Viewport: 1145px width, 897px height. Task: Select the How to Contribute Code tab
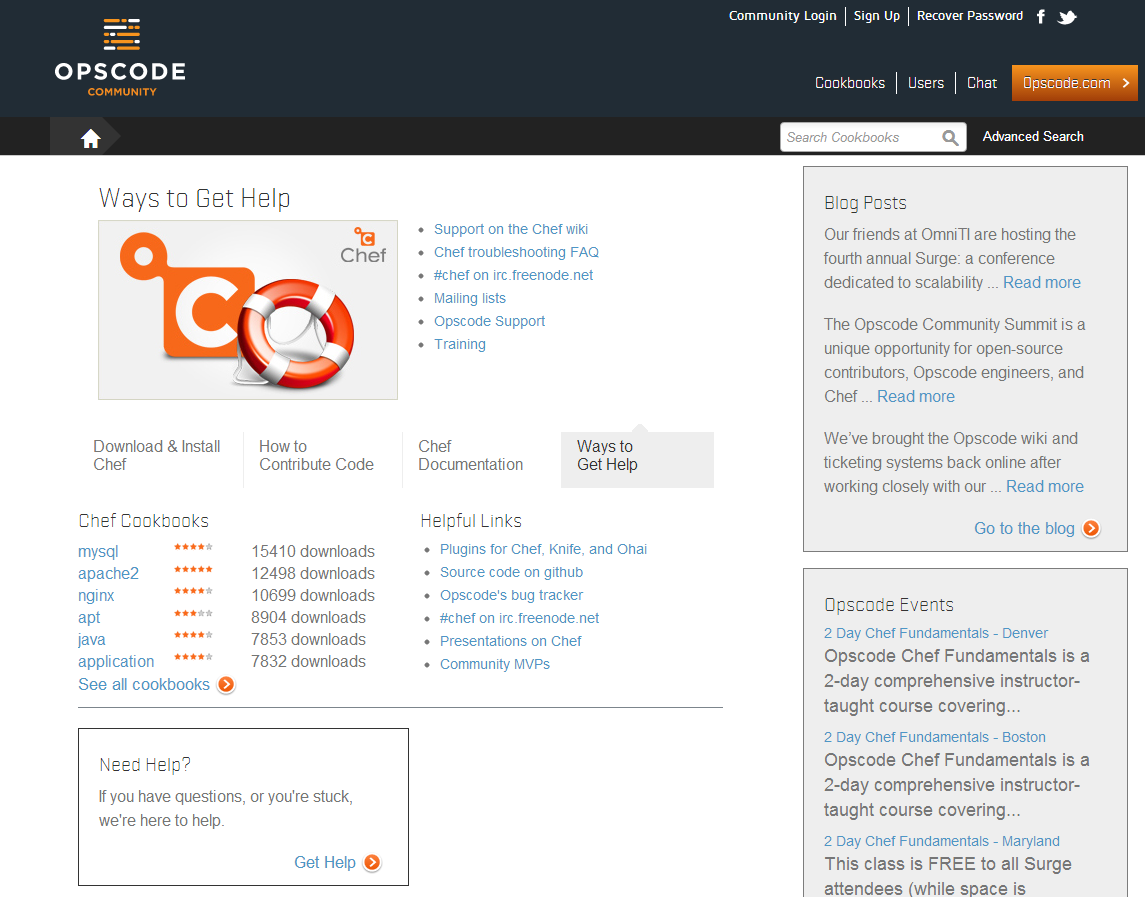pyautogui.click(x=316, y=456)
